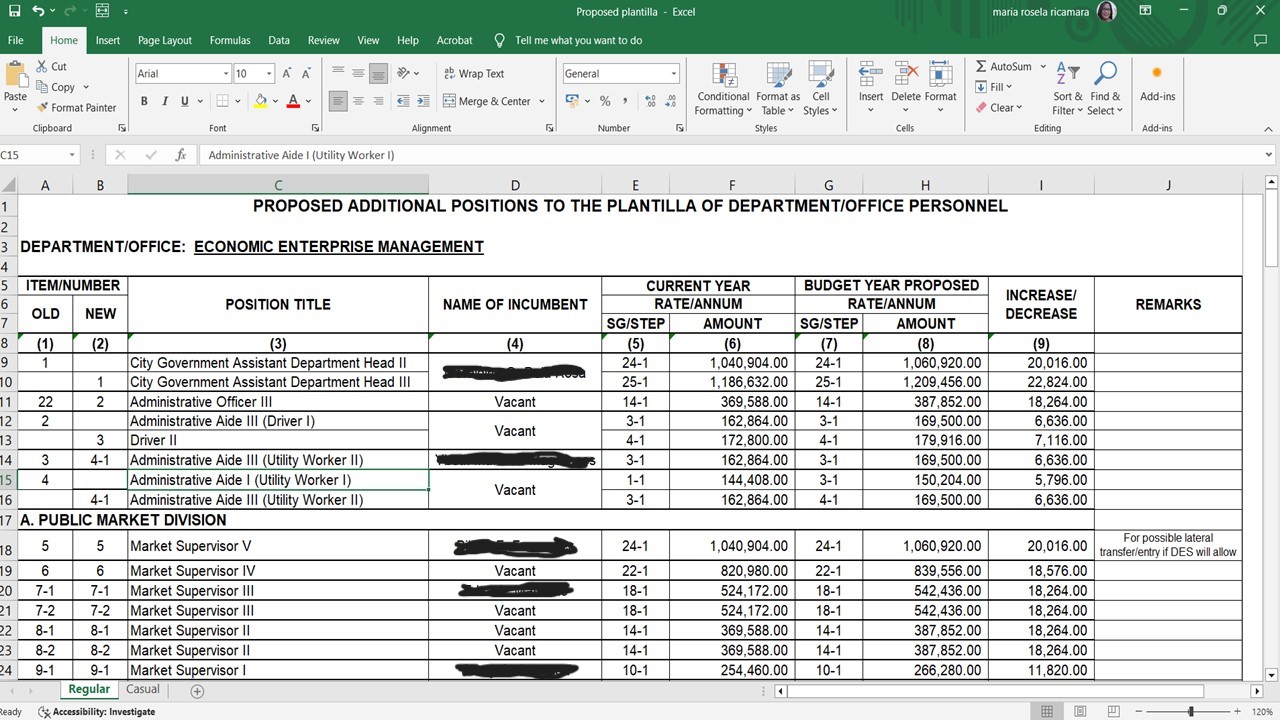Screen dimensions: 1280x720
Task: Apply cell borders with the Borders icon
Action: coord(222,101)
